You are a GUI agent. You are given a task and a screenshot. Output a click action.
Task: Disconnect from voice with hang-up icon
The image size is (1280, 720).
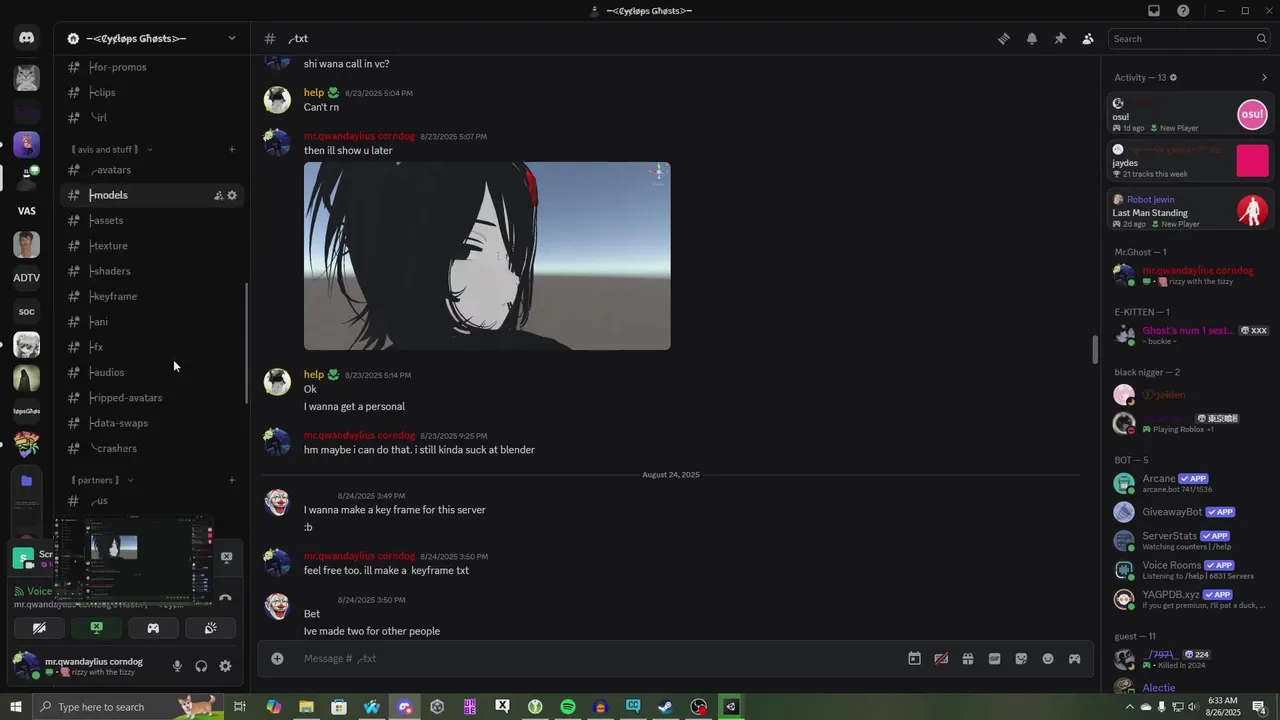coord(226,597)
